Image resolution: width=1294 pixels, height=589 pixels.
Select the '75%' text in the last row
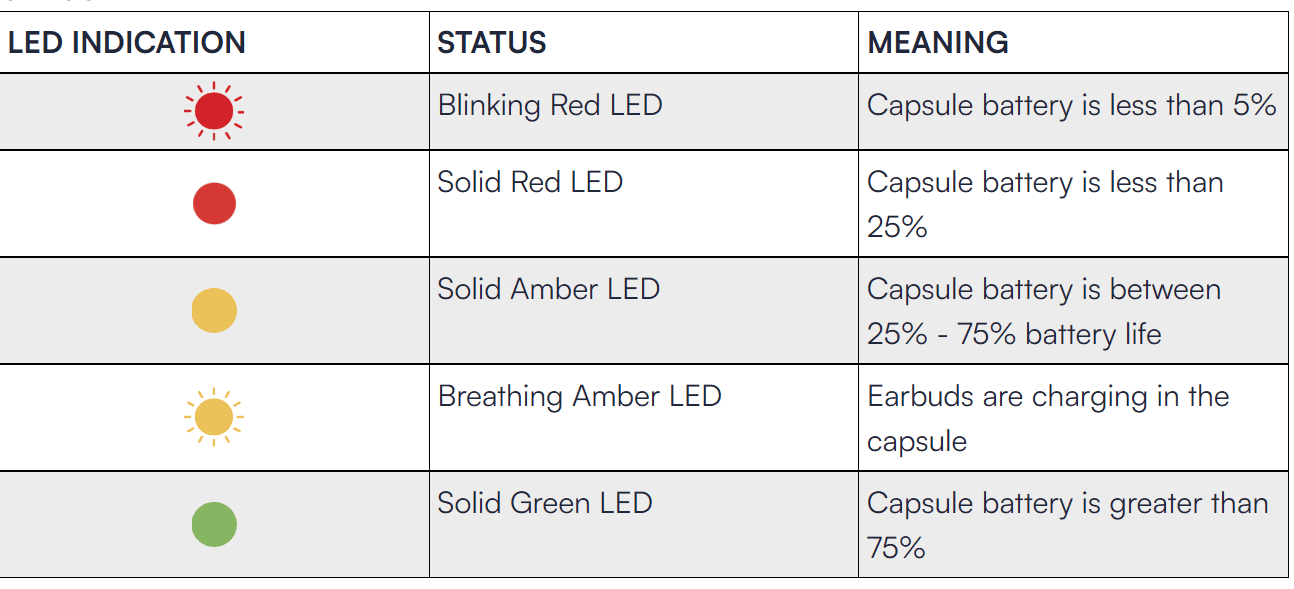[x=897, y=547]
